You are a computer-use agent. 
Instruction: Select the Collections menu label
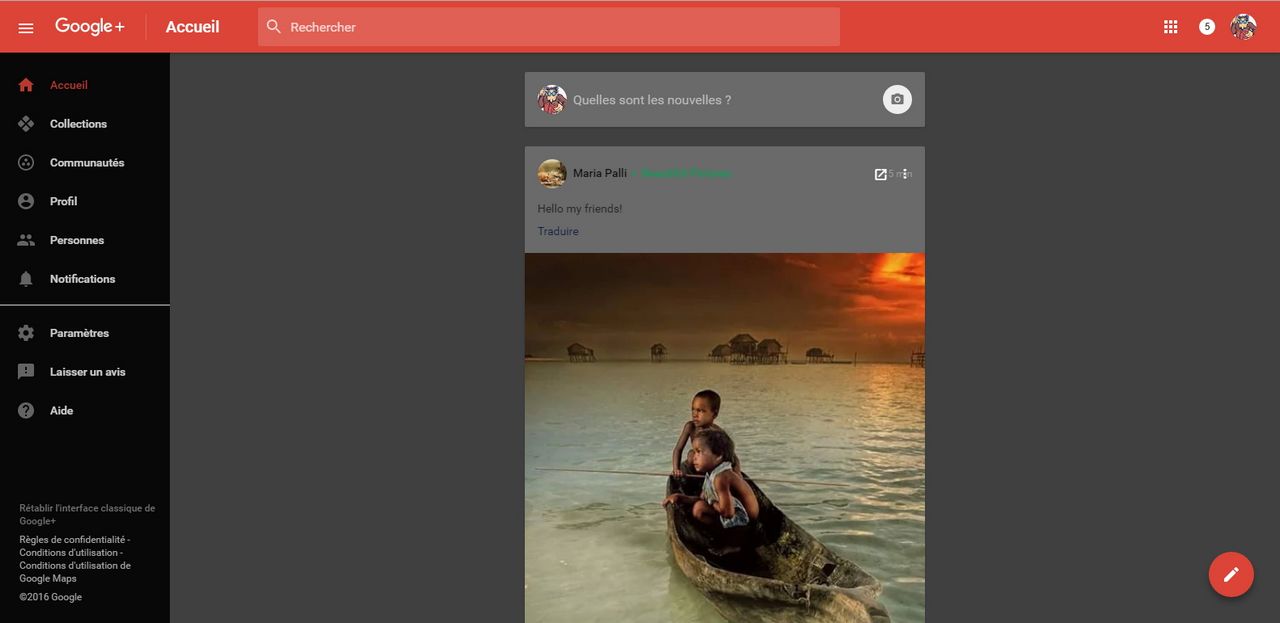78,124
